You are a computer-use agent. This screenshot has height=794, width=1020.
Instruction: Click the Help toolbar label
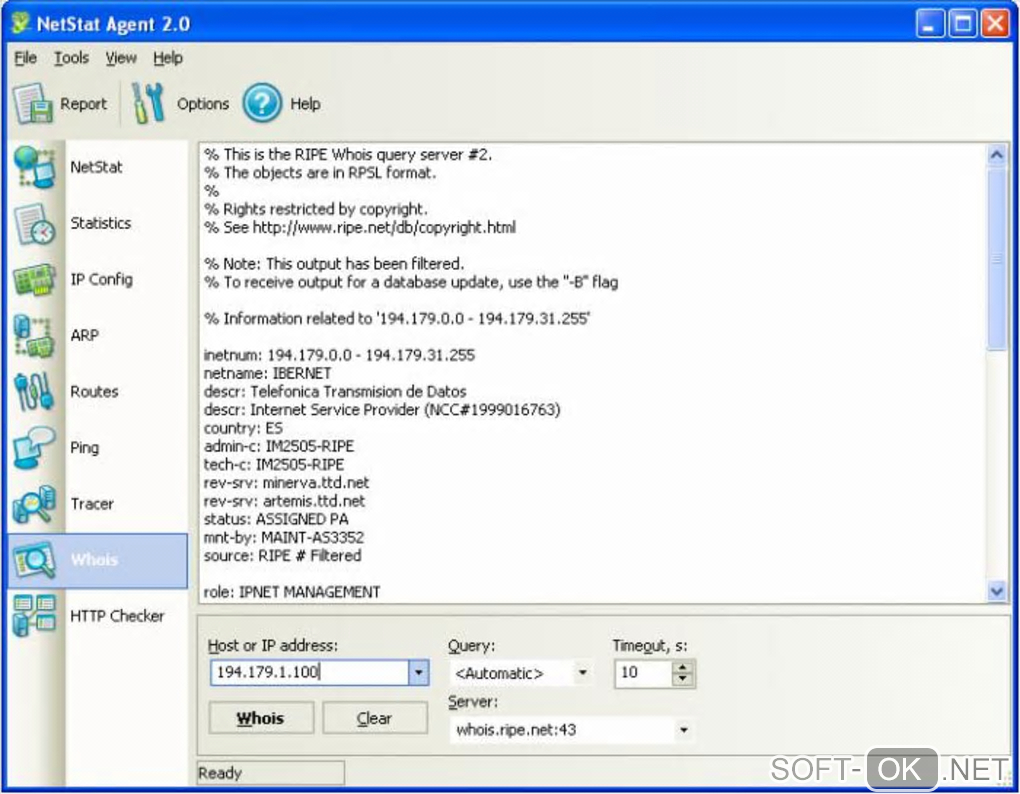click(305, 104)
